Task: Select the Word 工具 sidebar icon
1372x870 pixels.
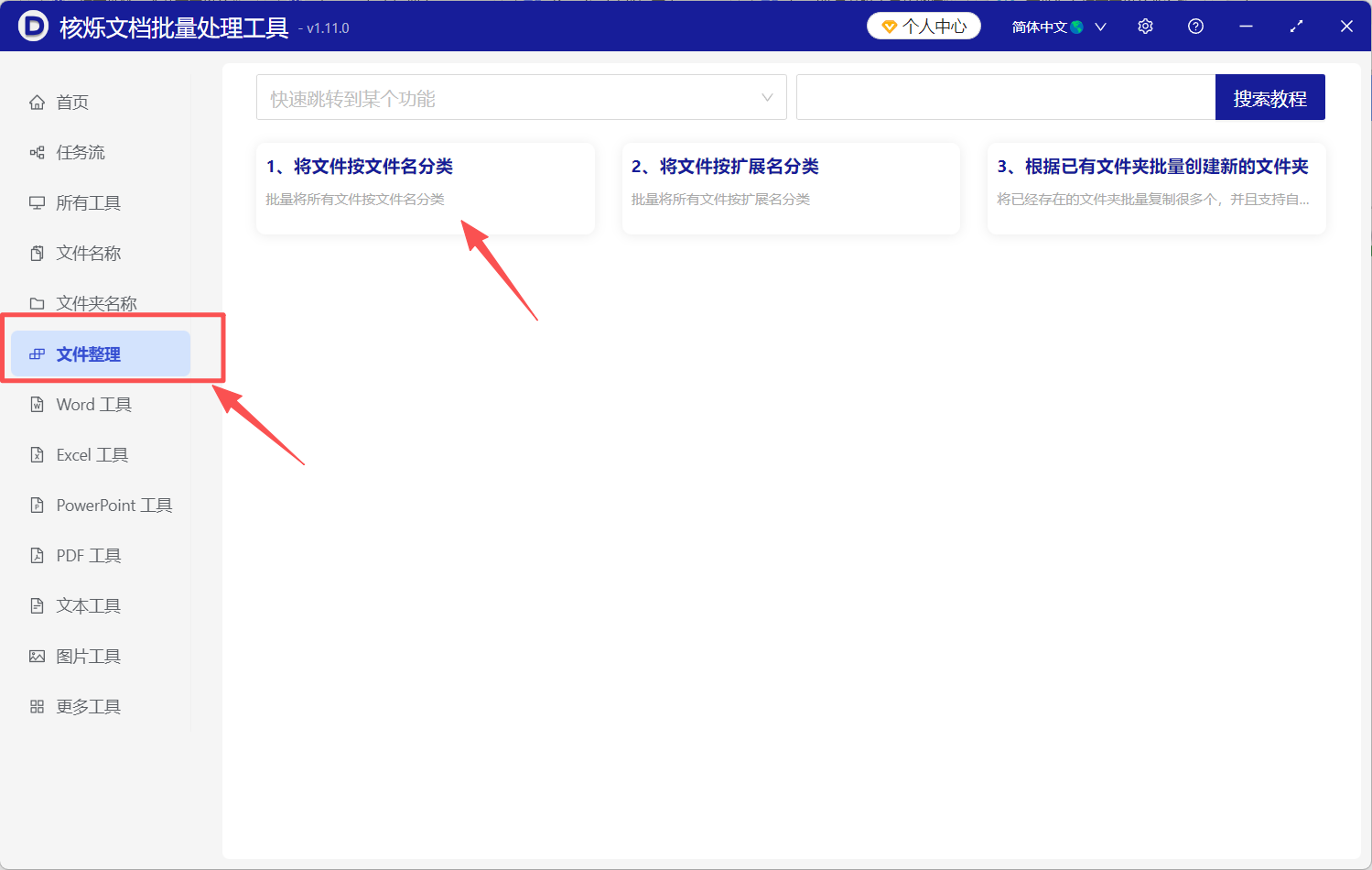Action: [37, 404]
